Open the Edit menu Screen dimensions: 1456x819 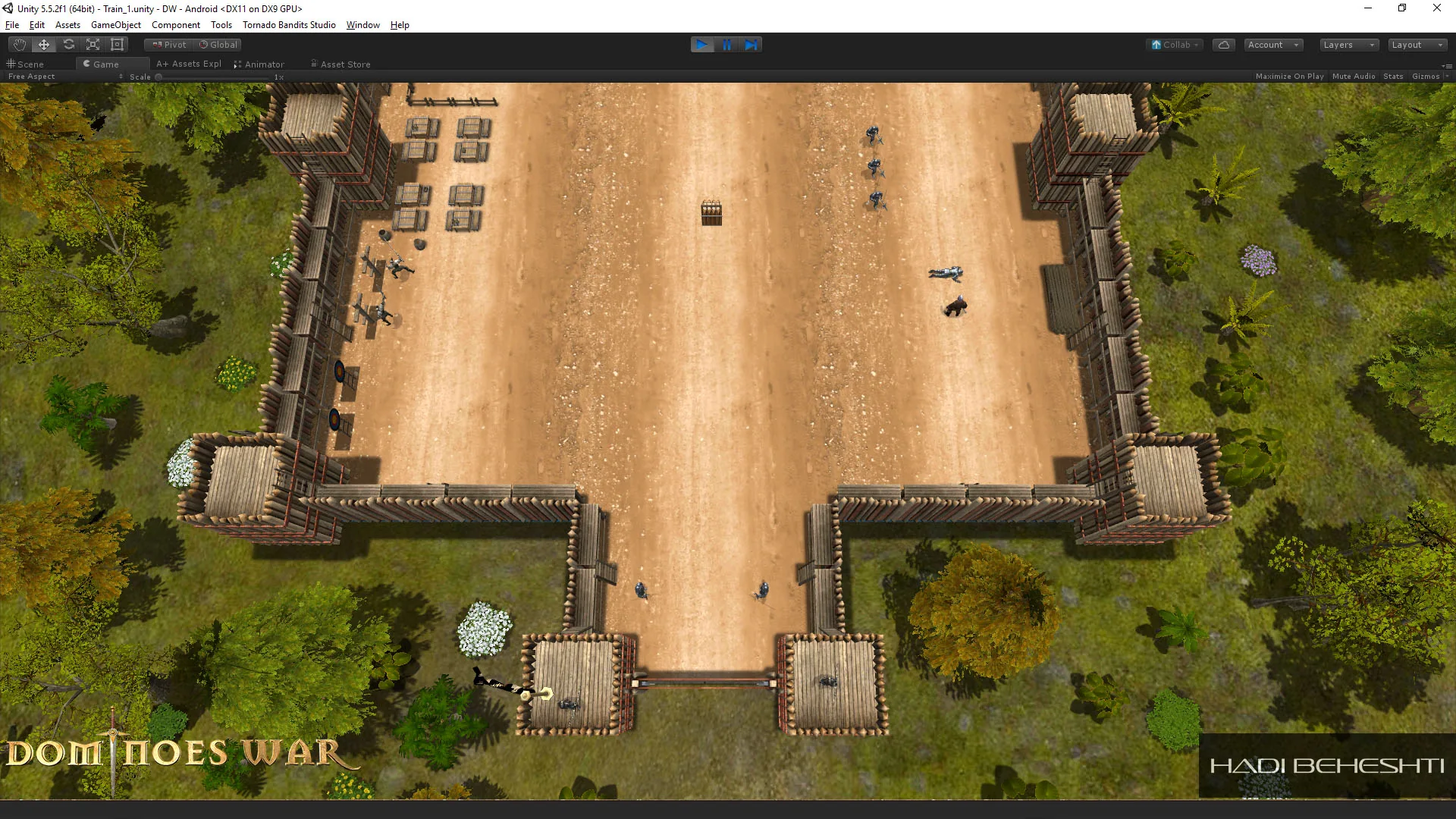(37, 25)
